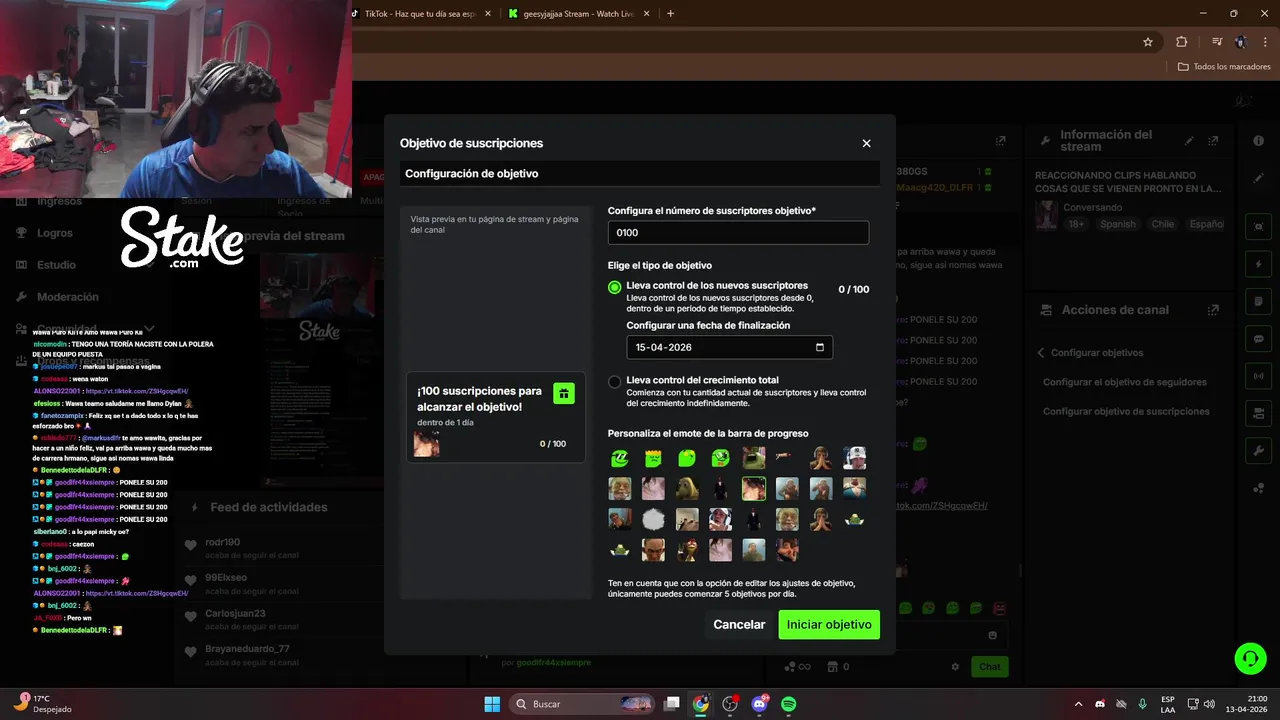Click follower Carlosjuan23 in activity feed
Screen dimensions: 1280x720
tap(235, 613)
